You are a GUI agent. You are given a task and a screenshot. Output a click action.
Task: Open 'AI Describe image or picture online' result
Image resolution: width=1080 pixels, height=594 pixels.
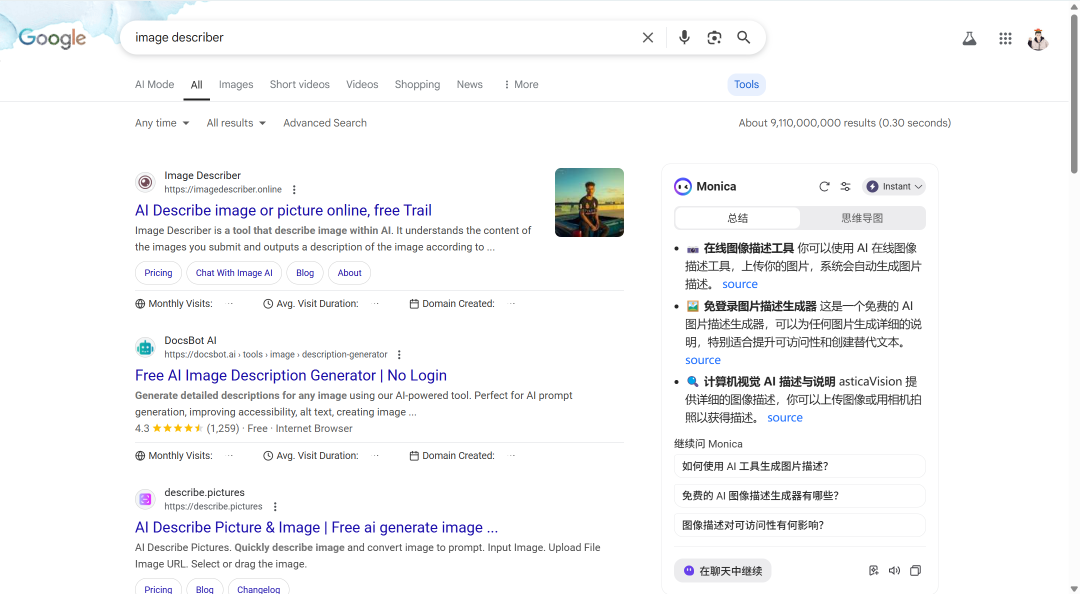tap(283, 210)
